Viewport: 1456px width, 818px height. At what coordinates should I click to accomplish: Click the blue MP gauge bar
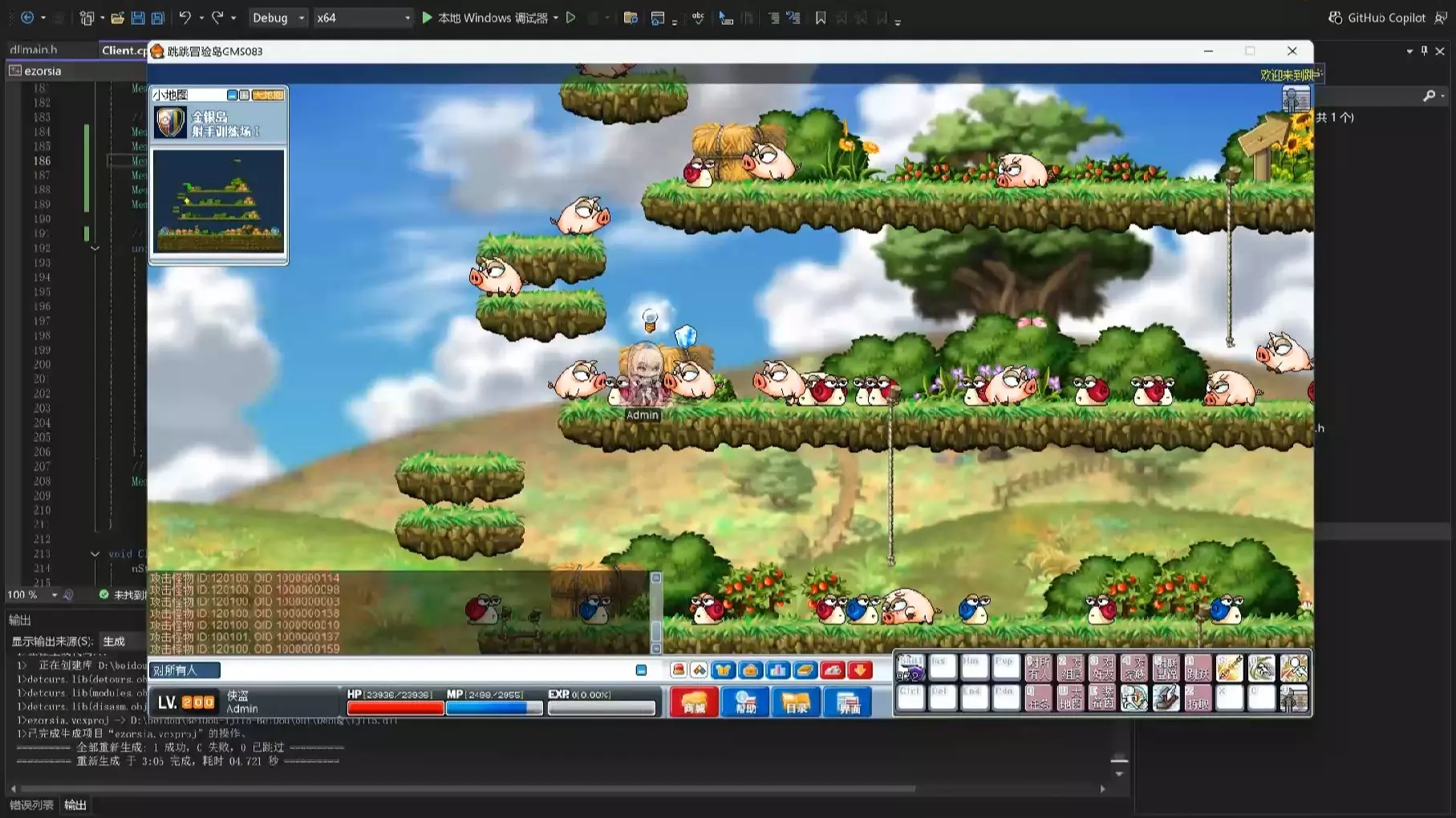(x=494, y=708)
